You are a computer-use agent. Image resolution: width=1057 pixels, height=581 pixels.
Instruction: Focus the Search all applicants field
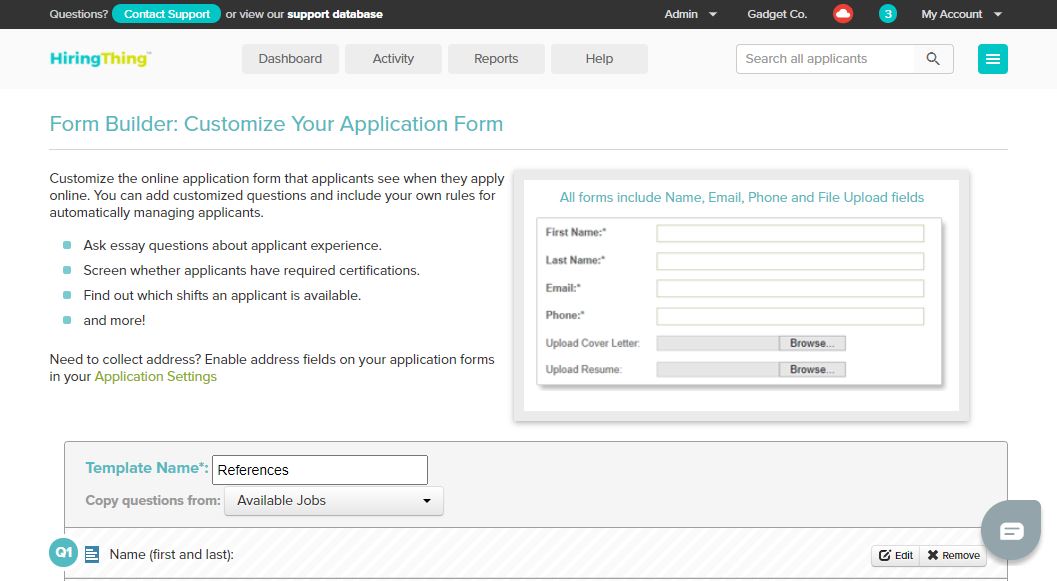pyautogui.click(x=825, y=59)
